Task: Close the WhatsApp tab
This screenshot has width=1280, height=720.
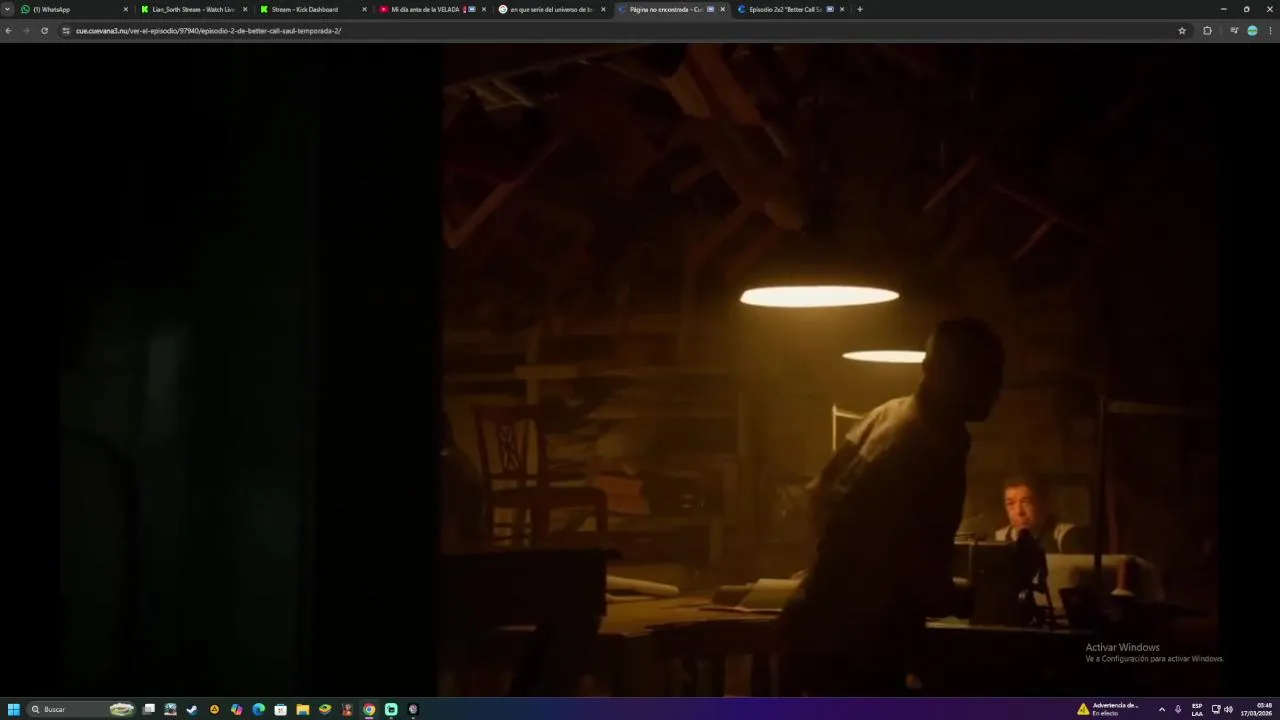Action: click(x=126, y=9)
